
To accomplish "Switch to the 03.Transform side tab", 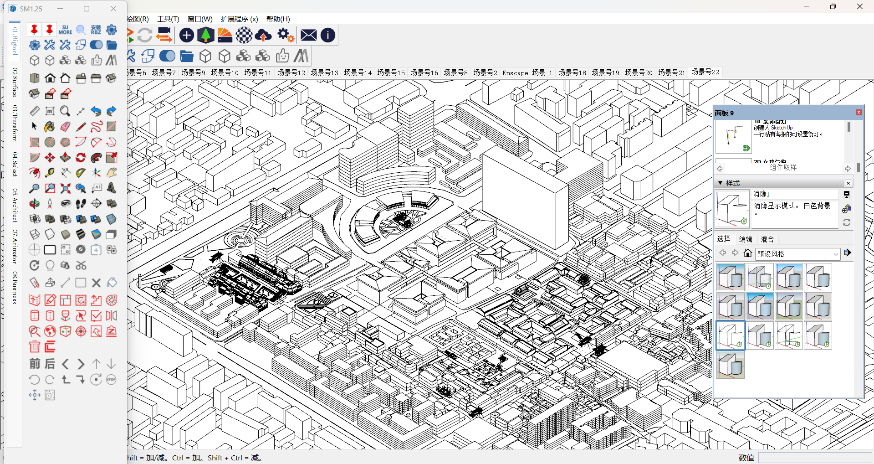I will tap(15, 125).
